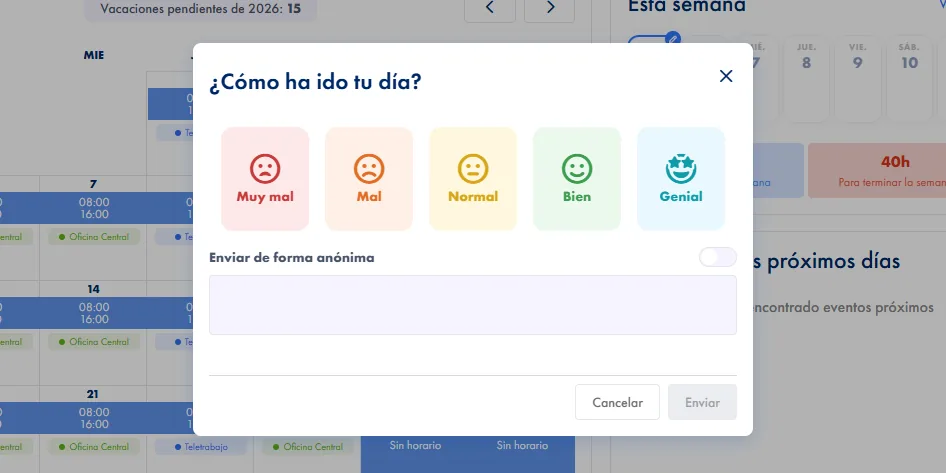Click the 40h Para terminar la semana card
Screen dimensions: 946x473
[877, 170]
